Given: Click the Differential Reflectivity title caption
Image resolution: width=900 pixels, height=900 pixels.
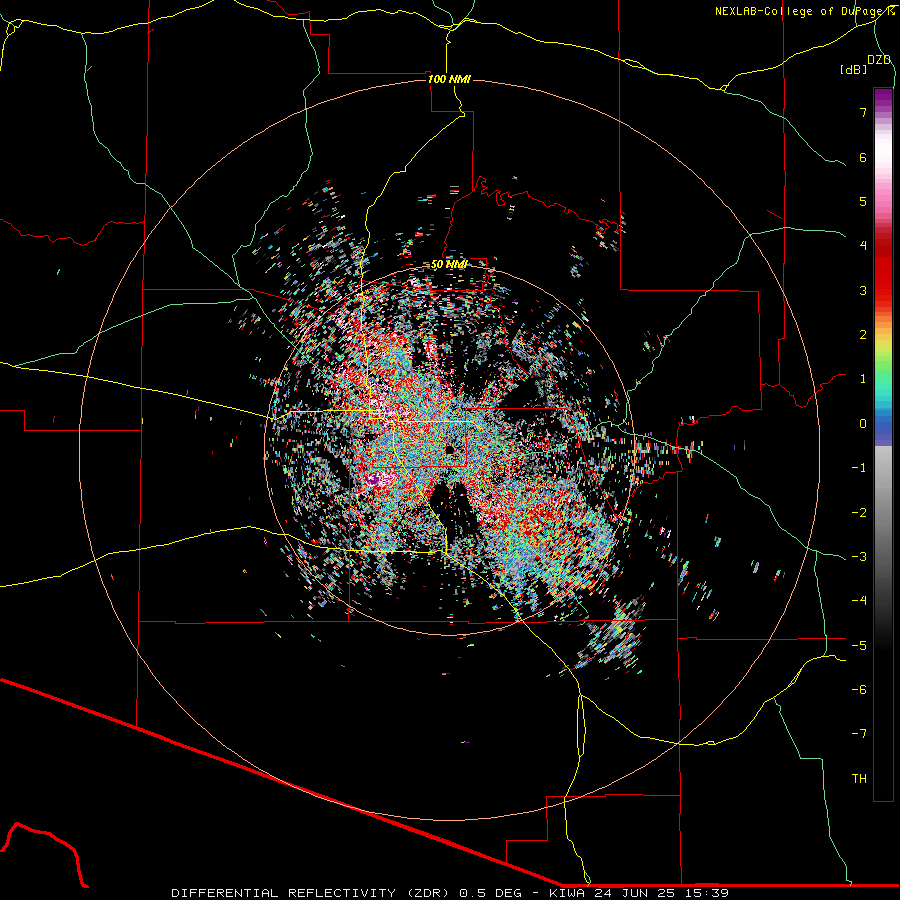Looking at the screenshot, I should (x=450, y=893).
